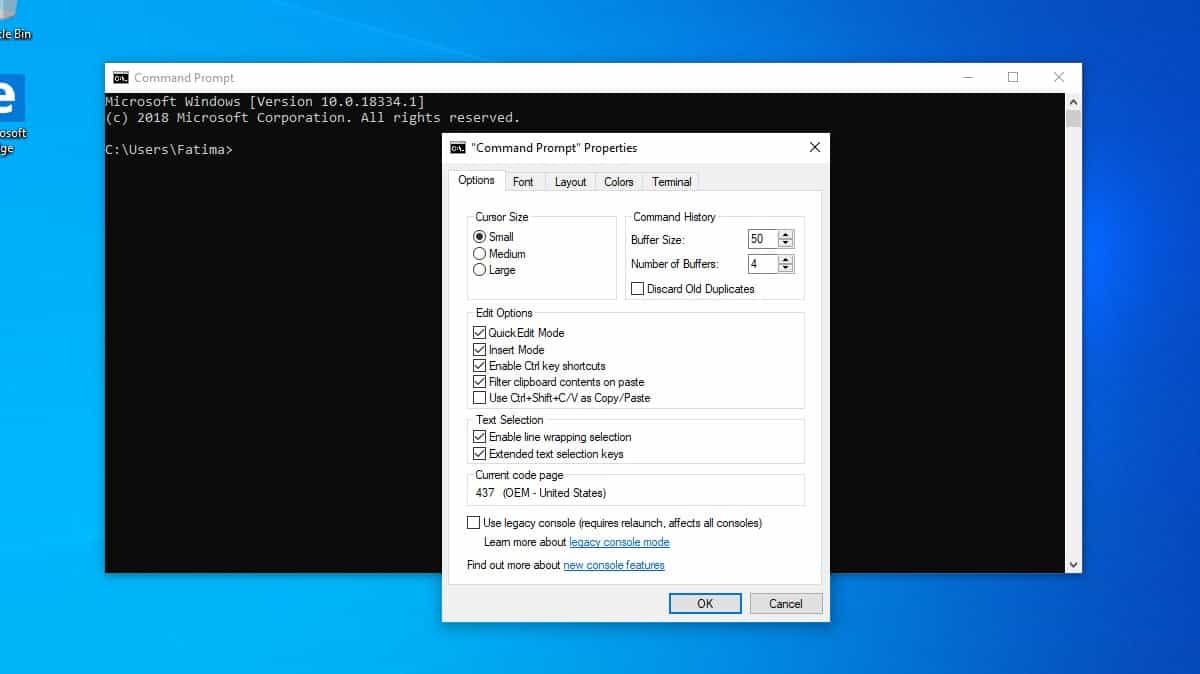Click Command Prompt scrollbar down arrow
Screen dimensions: 1200x674
pos(1073,565)
